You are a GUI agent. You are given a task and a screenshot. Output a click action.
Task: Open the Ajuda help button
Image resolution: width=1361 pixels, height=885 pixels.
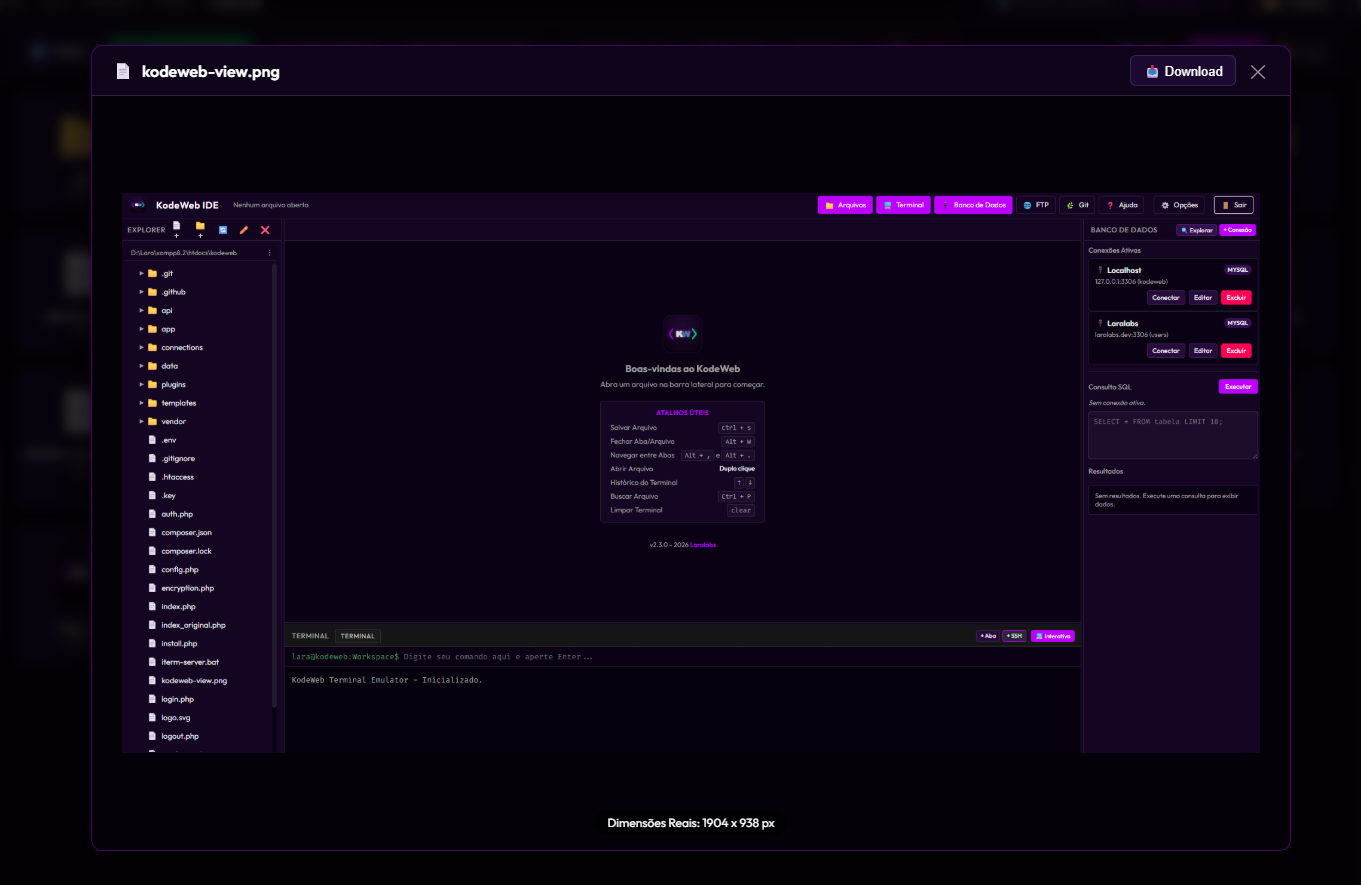(x=1122, y=205)
